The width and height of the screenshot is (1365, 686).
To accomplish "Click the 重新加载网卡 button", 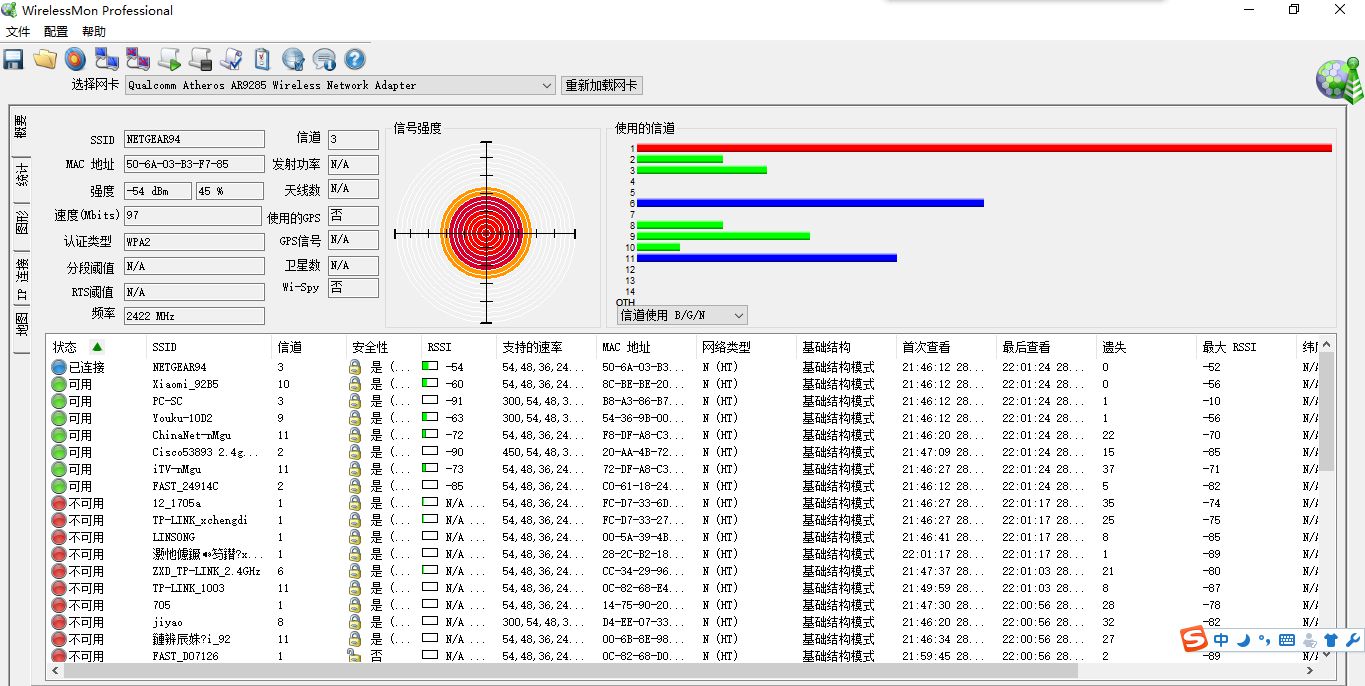I will [x=601, y=86].
